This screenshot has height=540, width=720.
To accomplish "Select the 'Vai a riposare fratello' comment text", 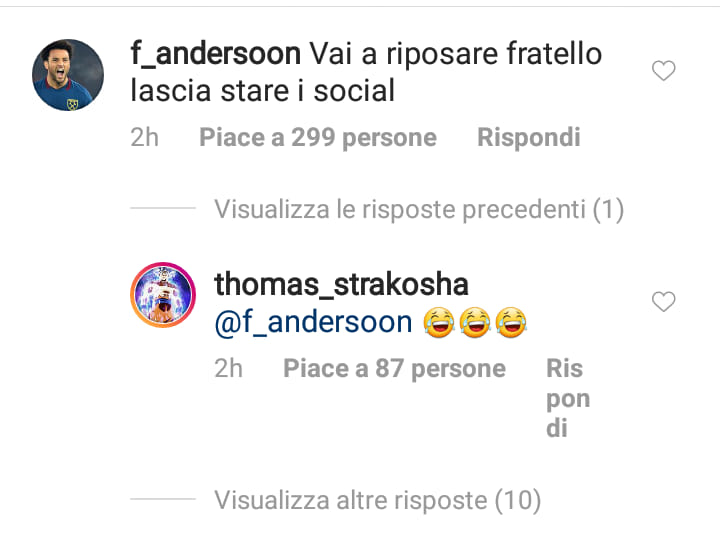I will click(456, 54).
